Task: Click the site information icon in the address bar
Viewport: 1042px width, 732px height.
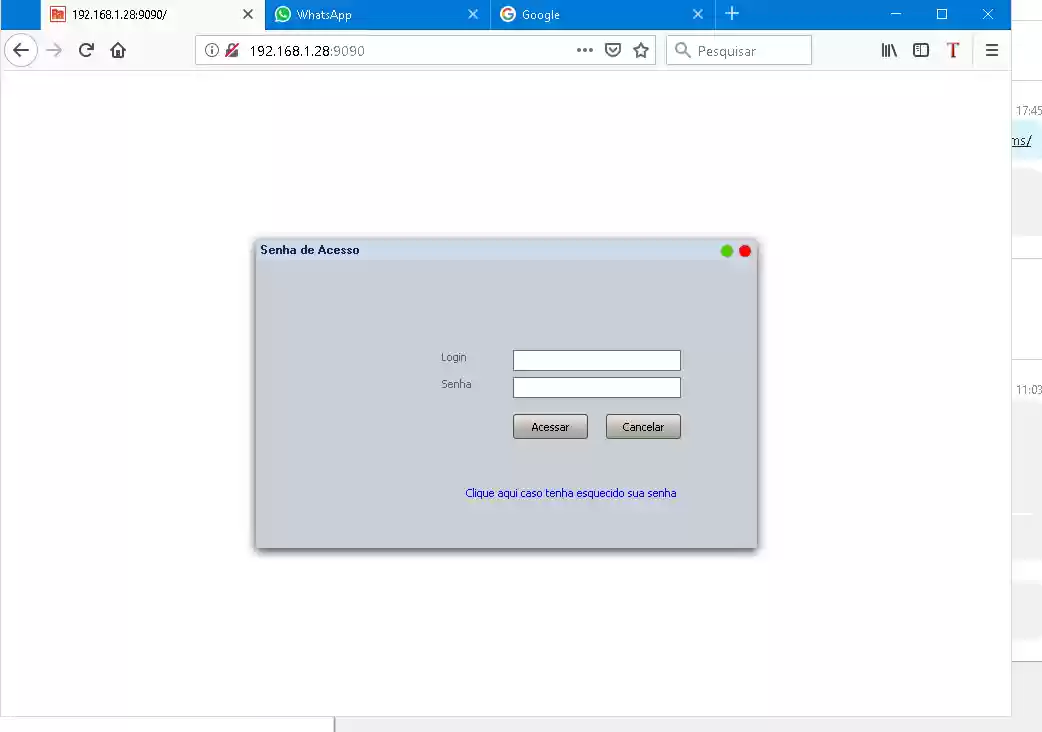Action: point(215,50)
